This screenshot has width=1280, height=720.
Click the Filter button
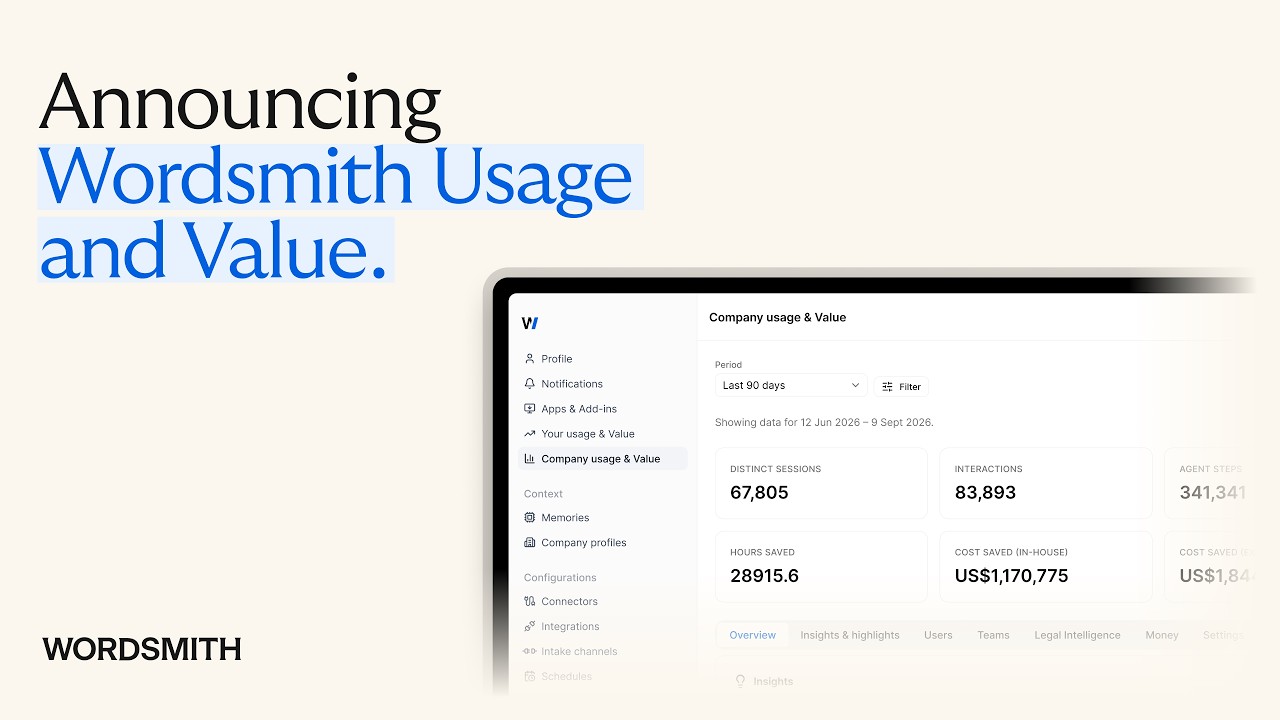click(901, 386)
